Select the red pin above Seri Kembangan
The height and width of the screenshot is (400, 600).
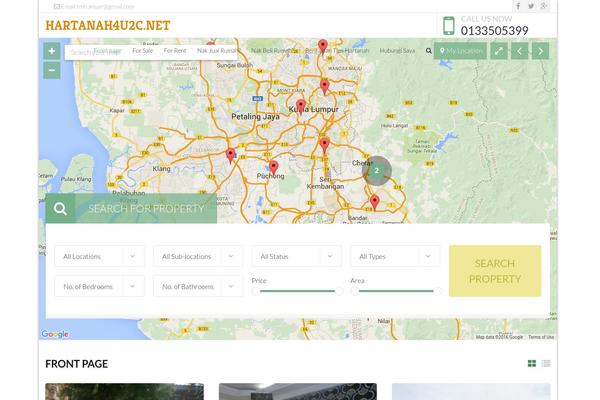point(324,145)
